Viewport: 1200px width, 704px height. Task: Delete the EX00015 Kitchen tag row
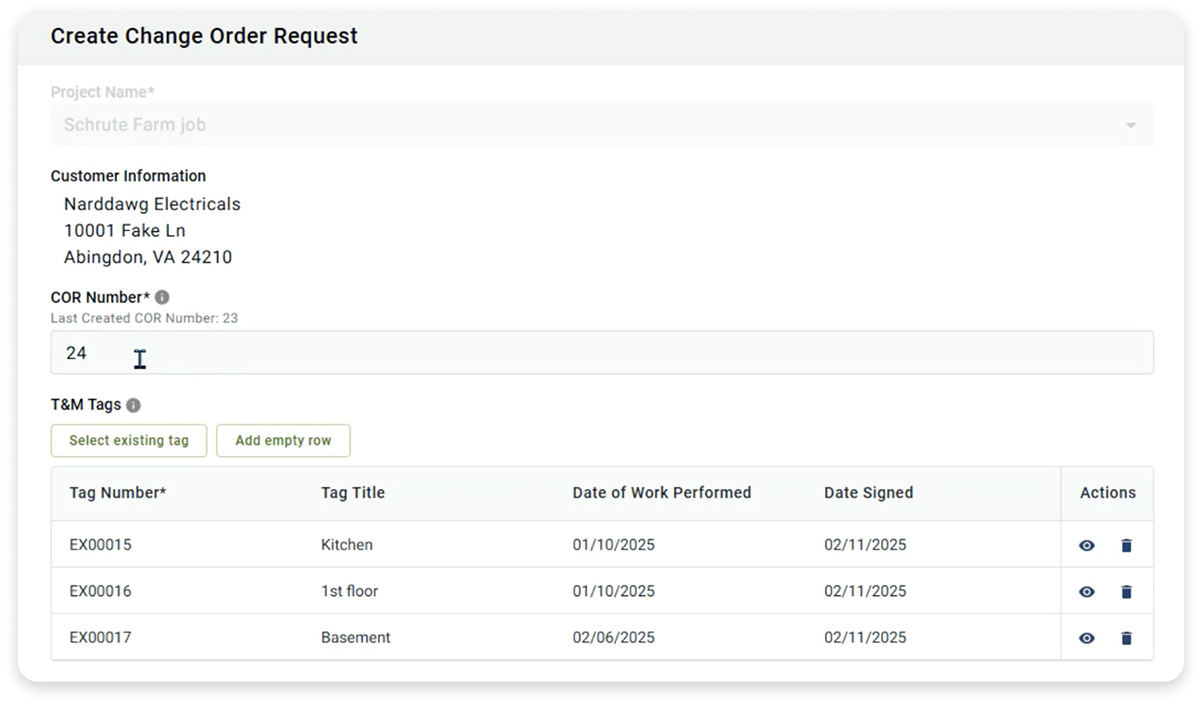point(1126,546)
